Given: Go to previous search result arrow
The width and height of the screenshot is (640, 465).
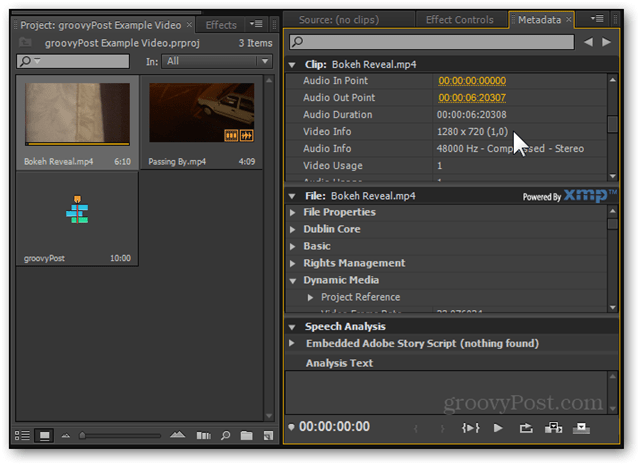Looking at the screenshot, I should (588, 42).
